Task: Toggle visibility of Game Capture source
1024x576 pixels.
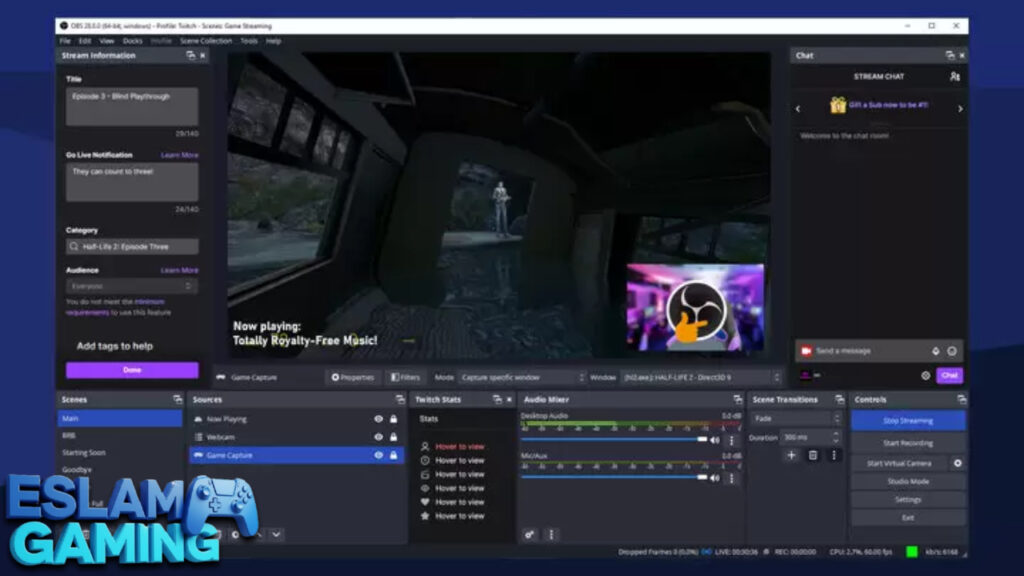Action: point(378,455)
